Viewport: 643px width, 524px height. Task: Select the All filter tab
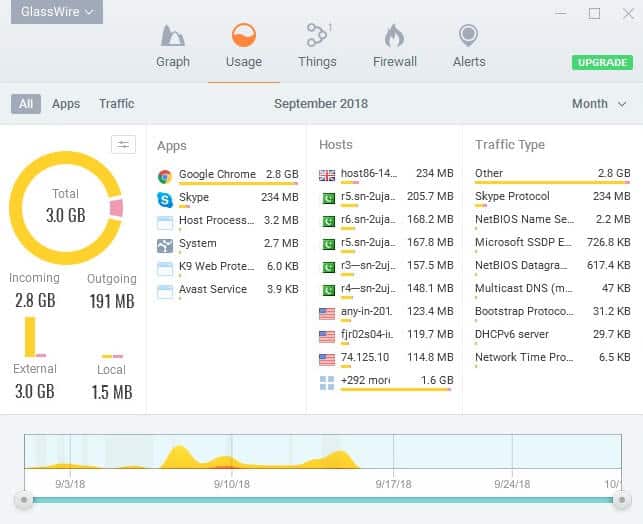[25, 104]
